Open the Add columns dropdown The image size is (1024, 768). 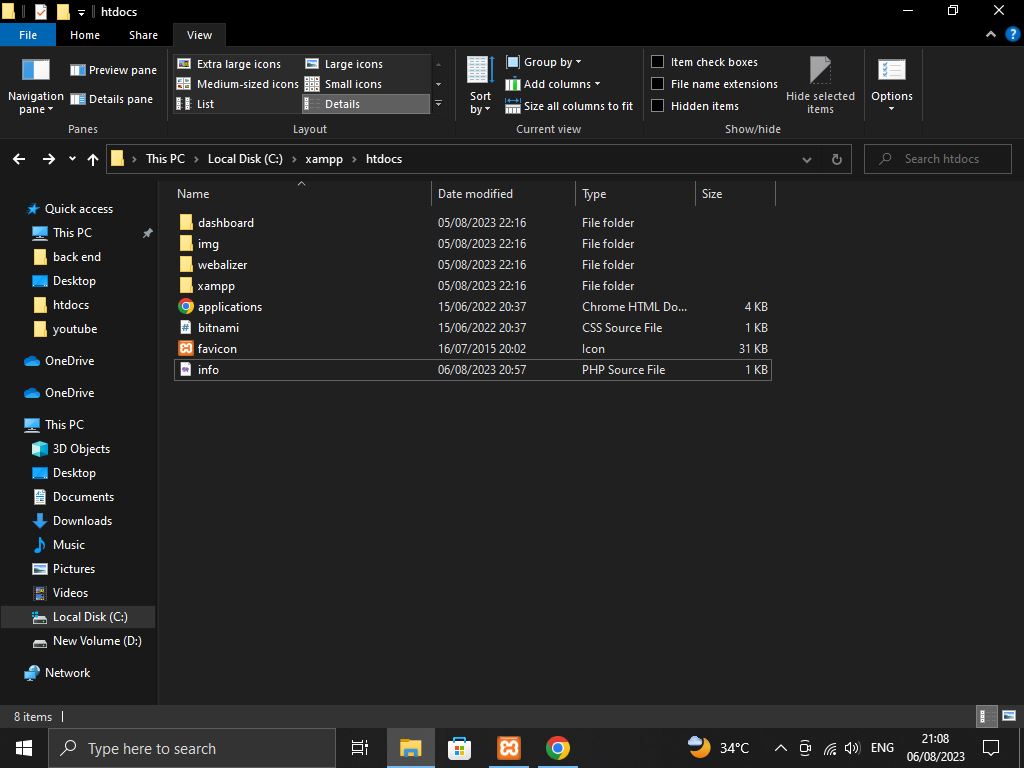point(552,84)
